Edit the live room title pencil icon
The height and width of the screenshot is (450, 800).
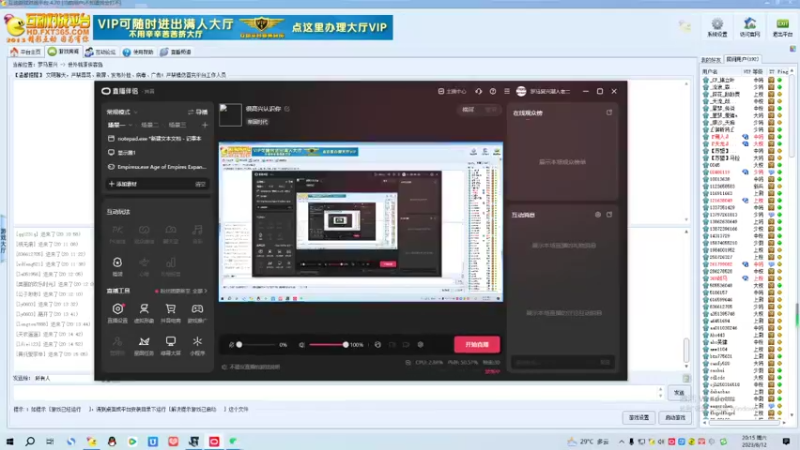point(287,109)
